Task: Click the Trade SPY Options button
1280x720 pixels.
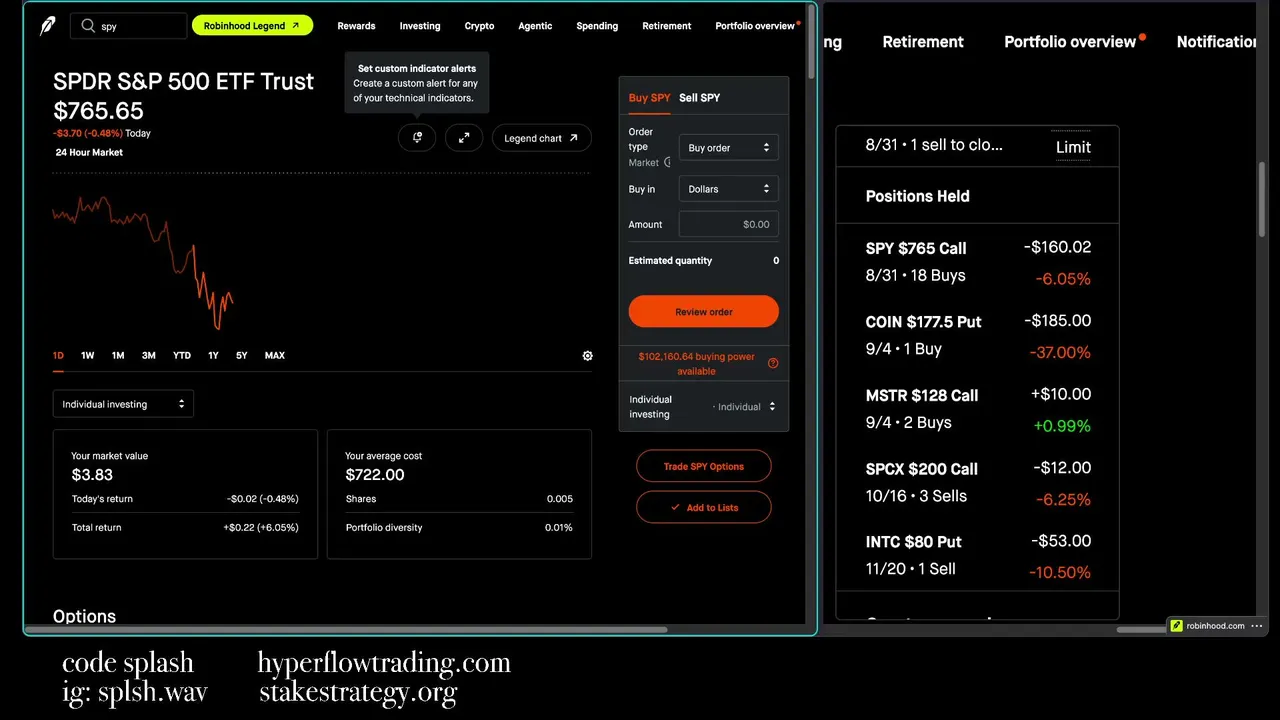Action: (704, 466)
